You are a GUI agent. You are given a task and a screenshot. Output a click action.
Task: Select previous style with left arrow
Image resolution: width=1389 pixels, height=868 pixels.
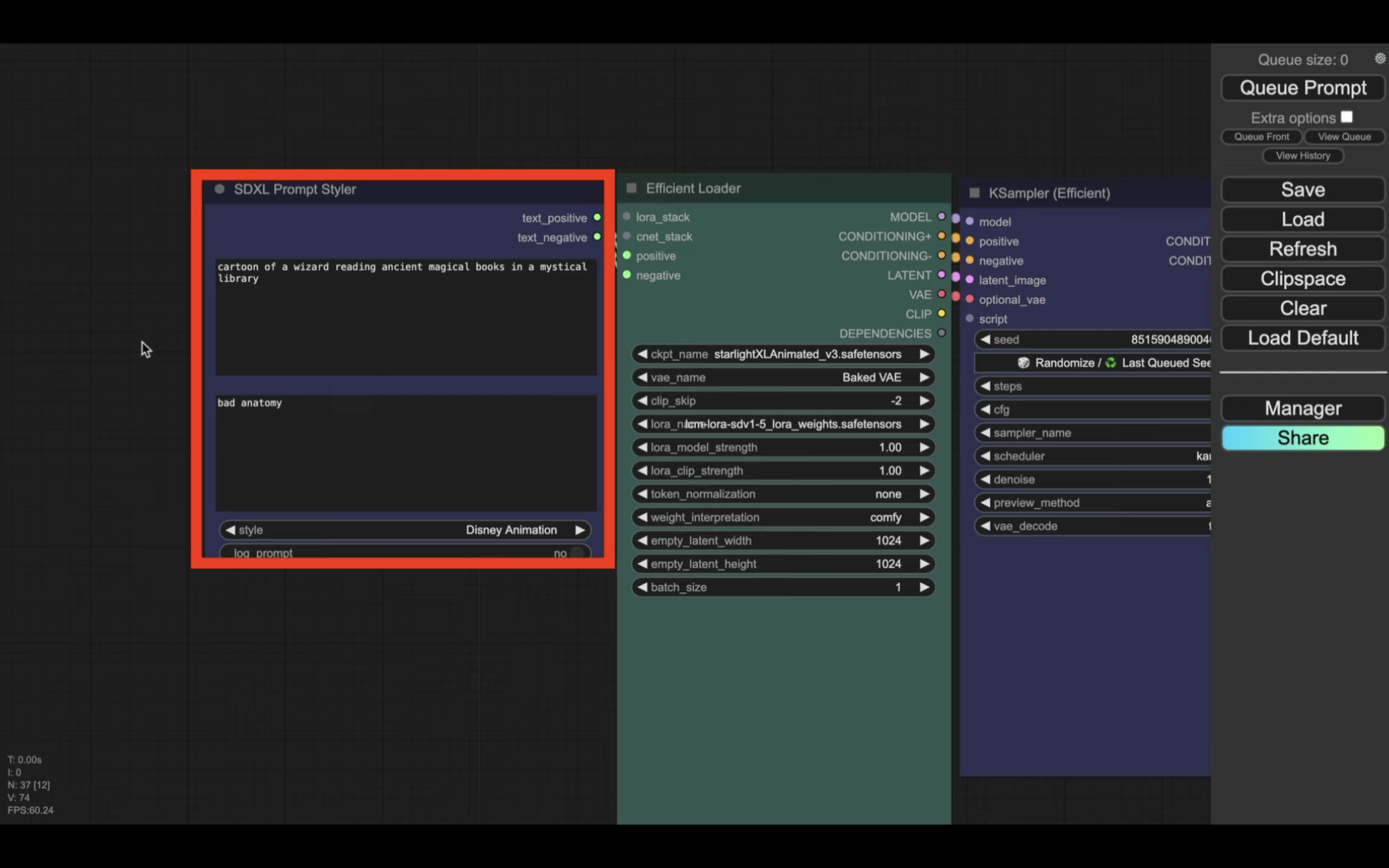click(x=230, y=530)
